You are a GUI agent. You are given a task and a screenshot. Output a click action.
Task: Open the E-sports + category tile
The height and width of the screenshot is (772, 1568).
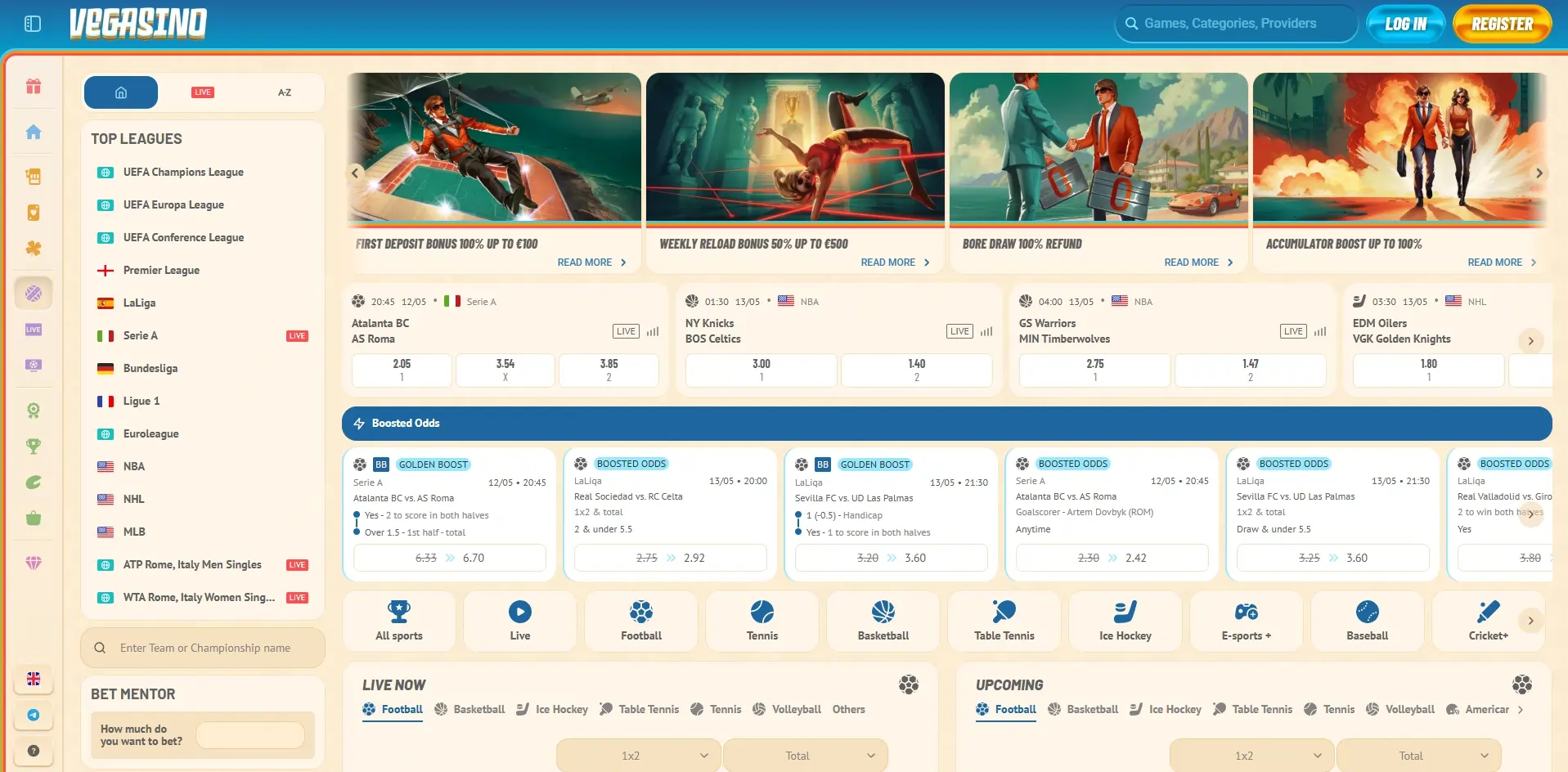(x=1247, y=621)
